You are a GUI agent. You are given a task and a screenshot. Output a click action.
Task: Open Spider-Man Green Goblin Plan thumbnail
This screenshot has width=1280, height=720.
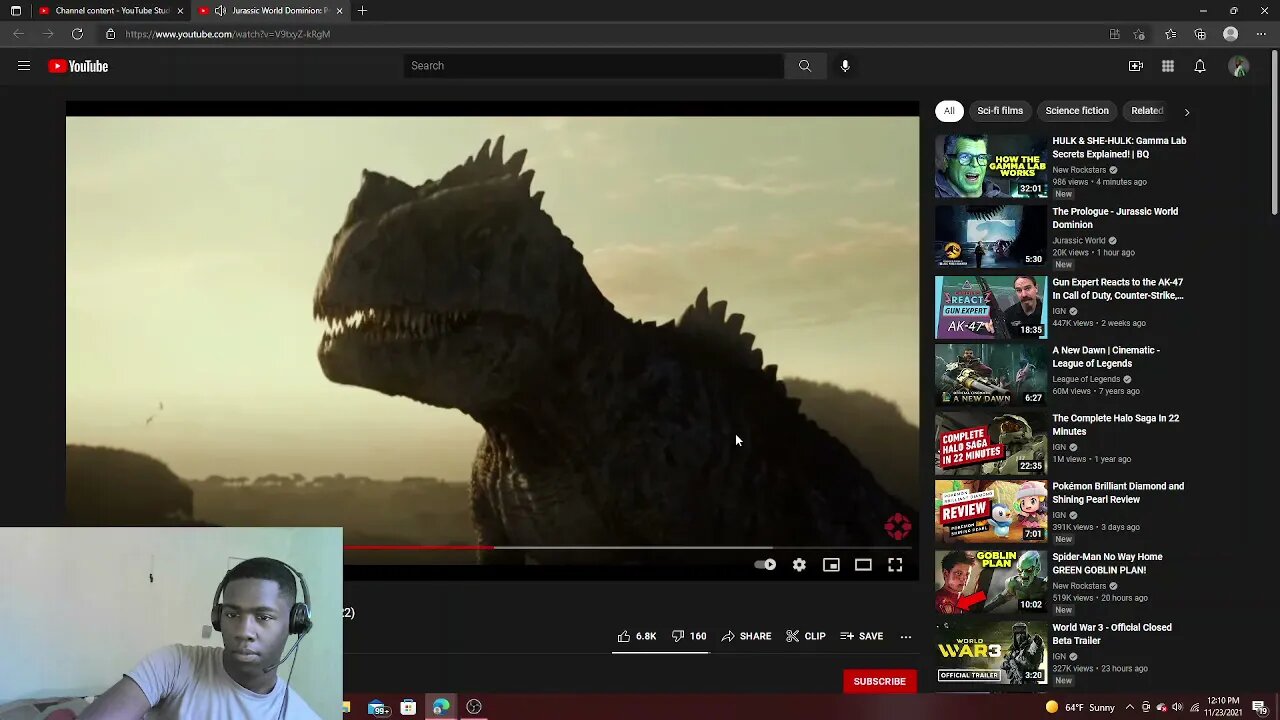(x=991, y=582)
